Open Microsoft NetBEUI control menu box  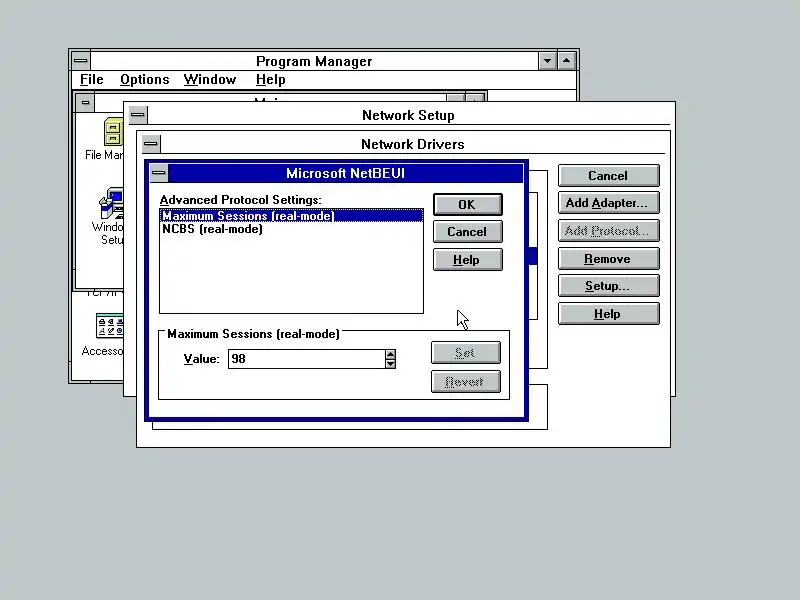(x=159, y=173)
